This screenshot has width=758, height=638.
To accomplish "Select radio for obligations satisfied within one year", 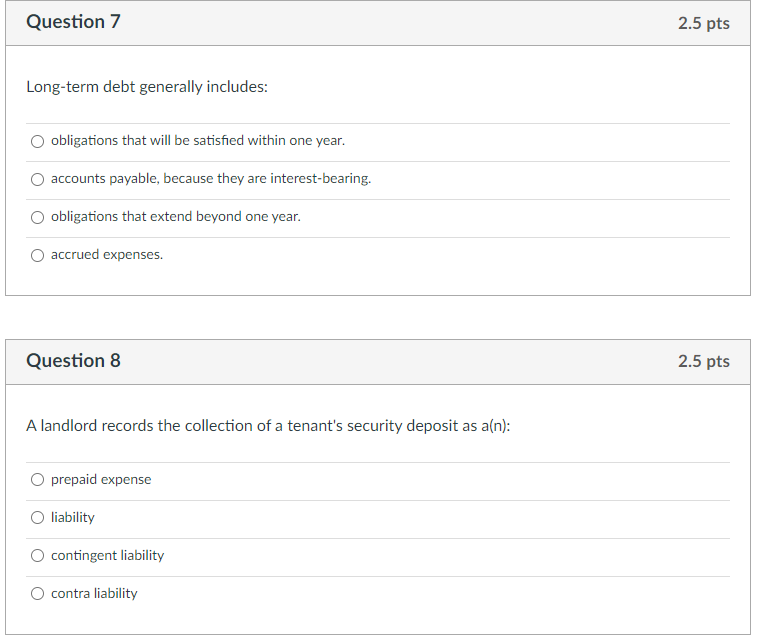I will click(x=37, y=141).
